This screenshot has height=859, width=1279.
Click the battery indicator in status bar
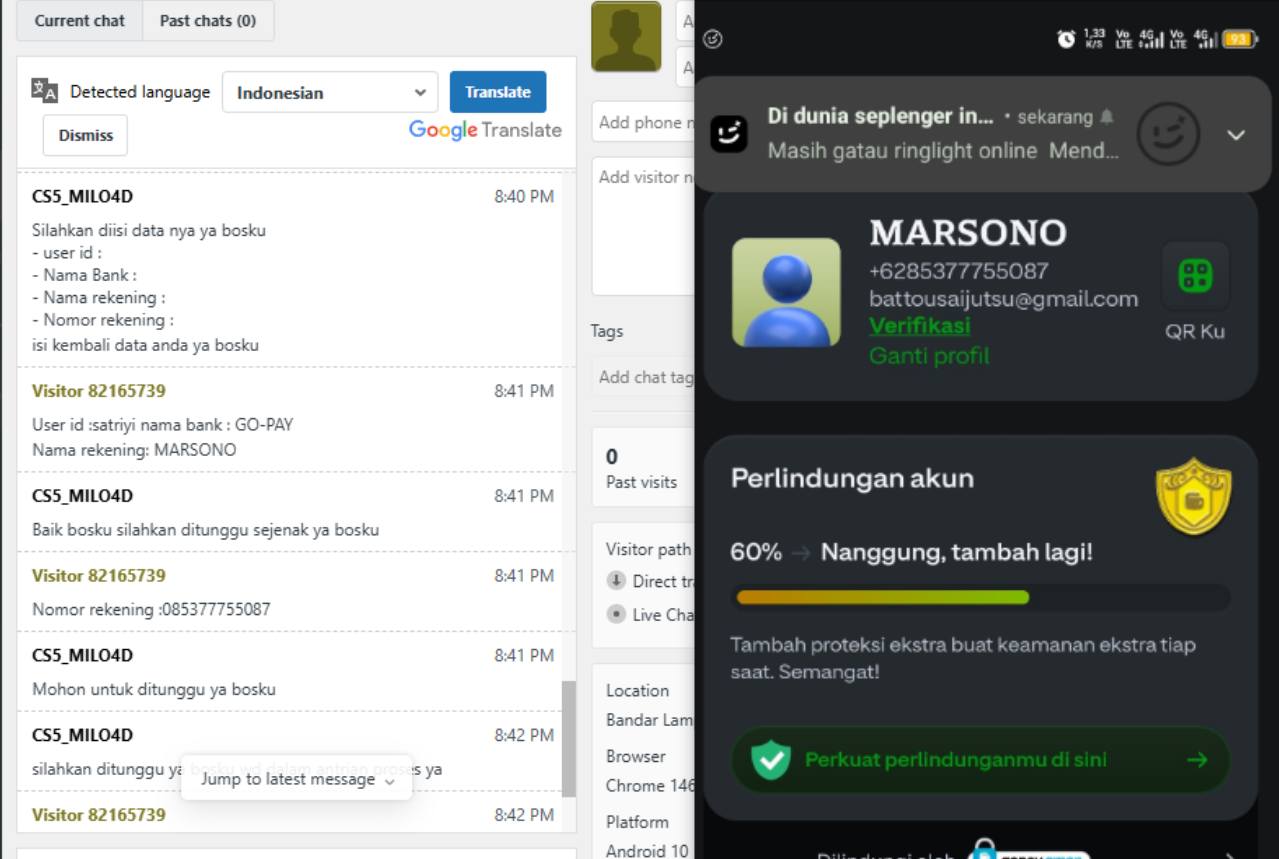coord(1238,39)
